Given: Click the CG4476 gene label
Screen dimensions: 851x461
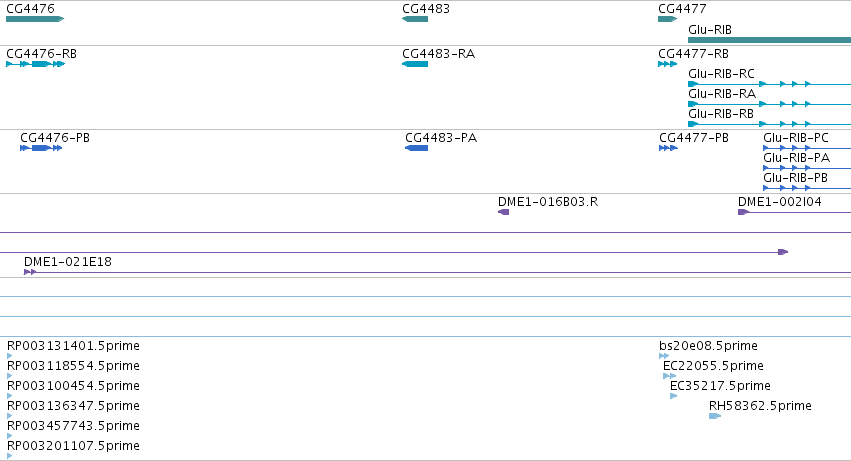Looking at the screenshot, I should (30, 9).
